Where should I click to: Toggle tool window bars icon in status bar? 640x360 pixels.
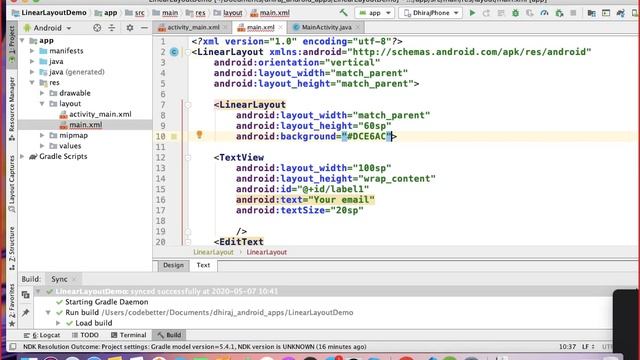coord(13,347)
